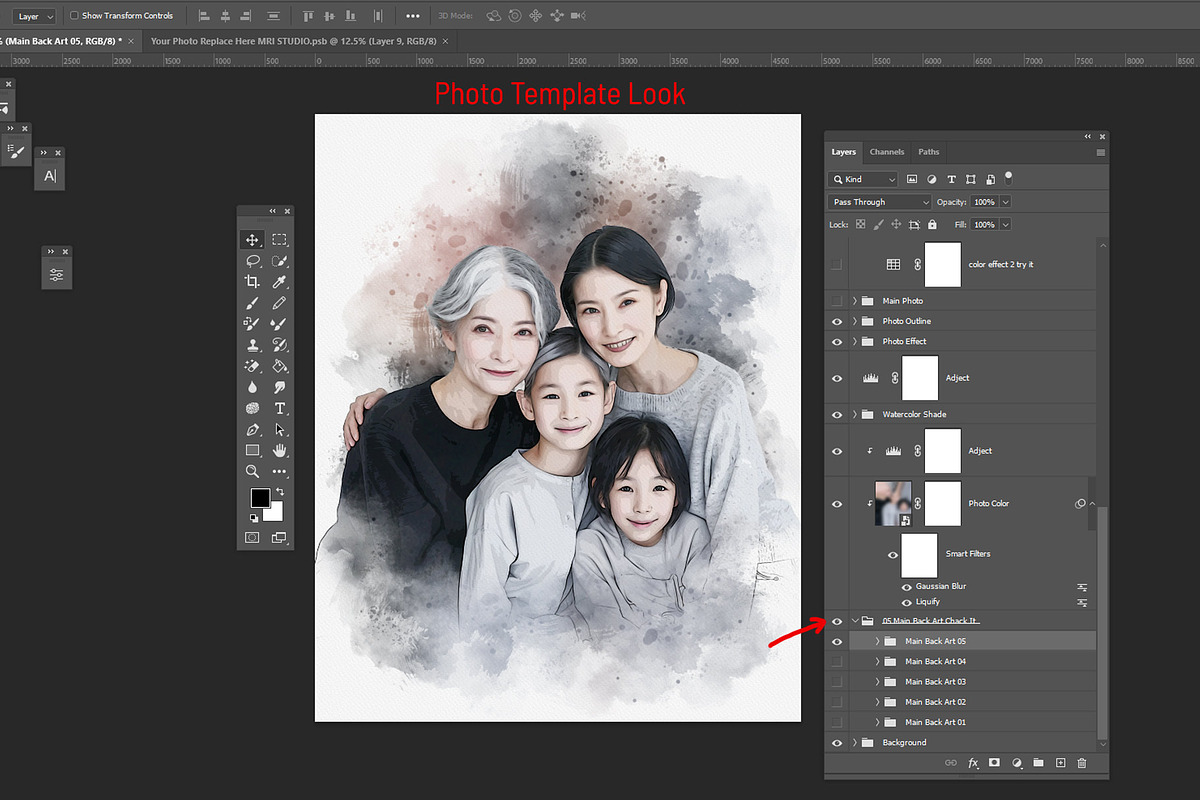This screenshot has height=800, width=1200.
Task: Select the Paint Bucket tool
Action: click(279, 366)
